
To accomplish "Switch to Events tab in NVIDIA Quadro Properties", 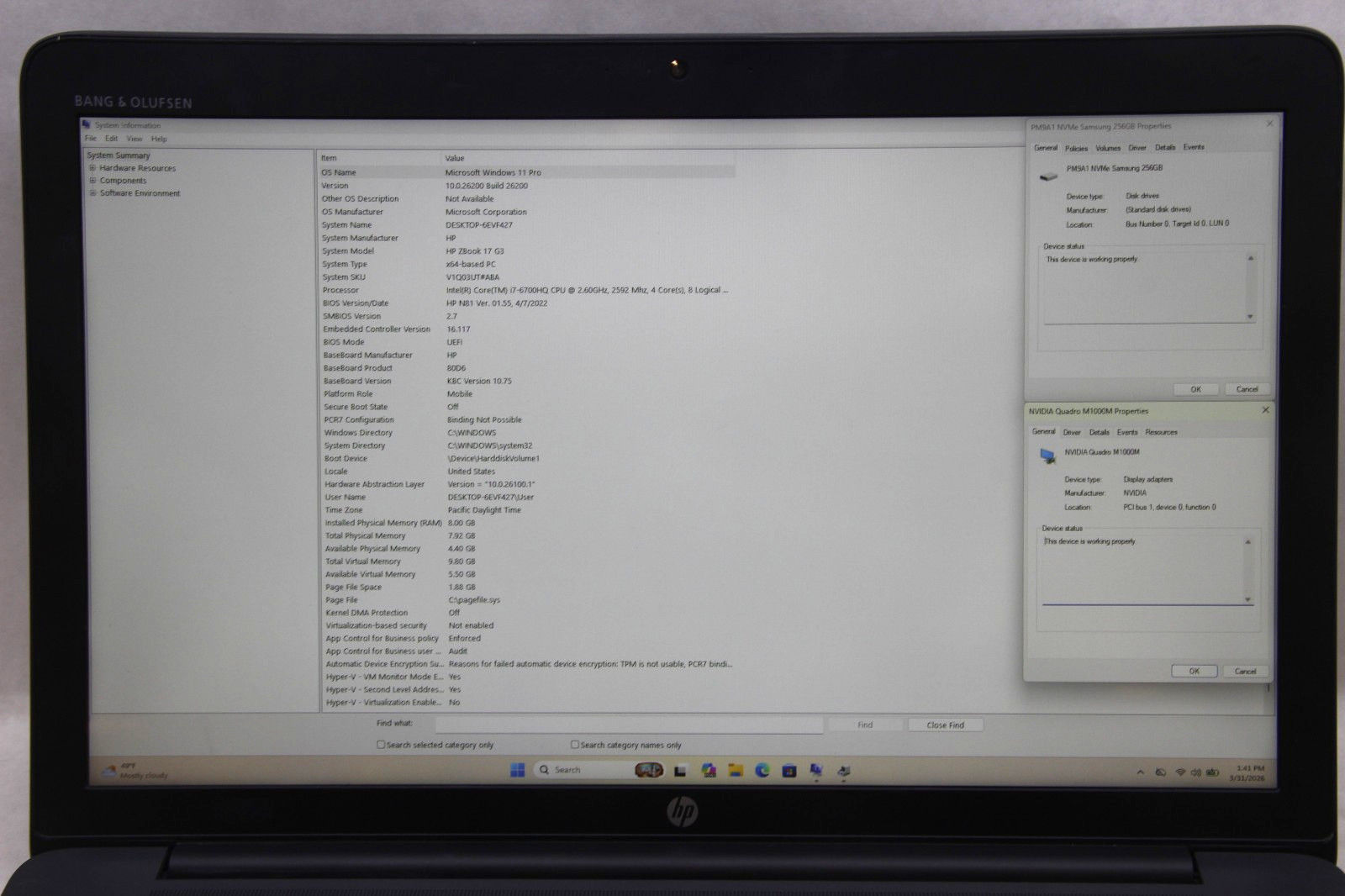I will (1127, 432).
